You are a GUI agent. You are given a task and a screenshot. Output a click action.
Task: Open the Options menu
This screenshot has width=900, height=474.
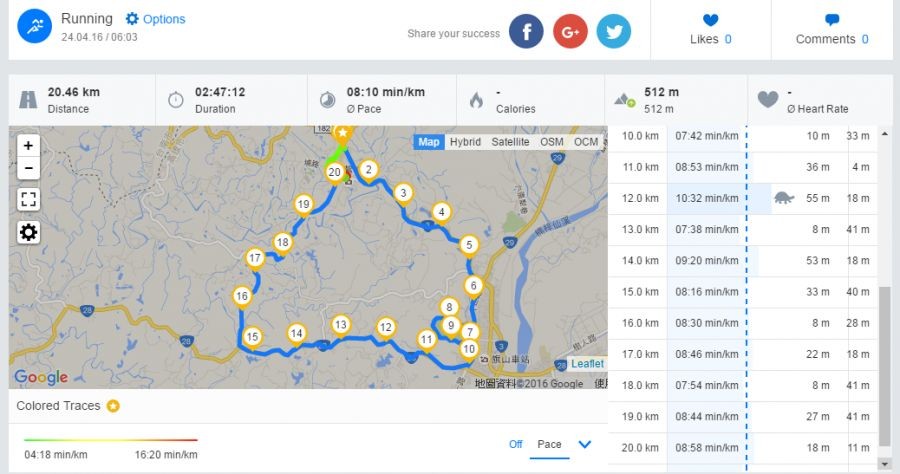[x=155, y=19]
